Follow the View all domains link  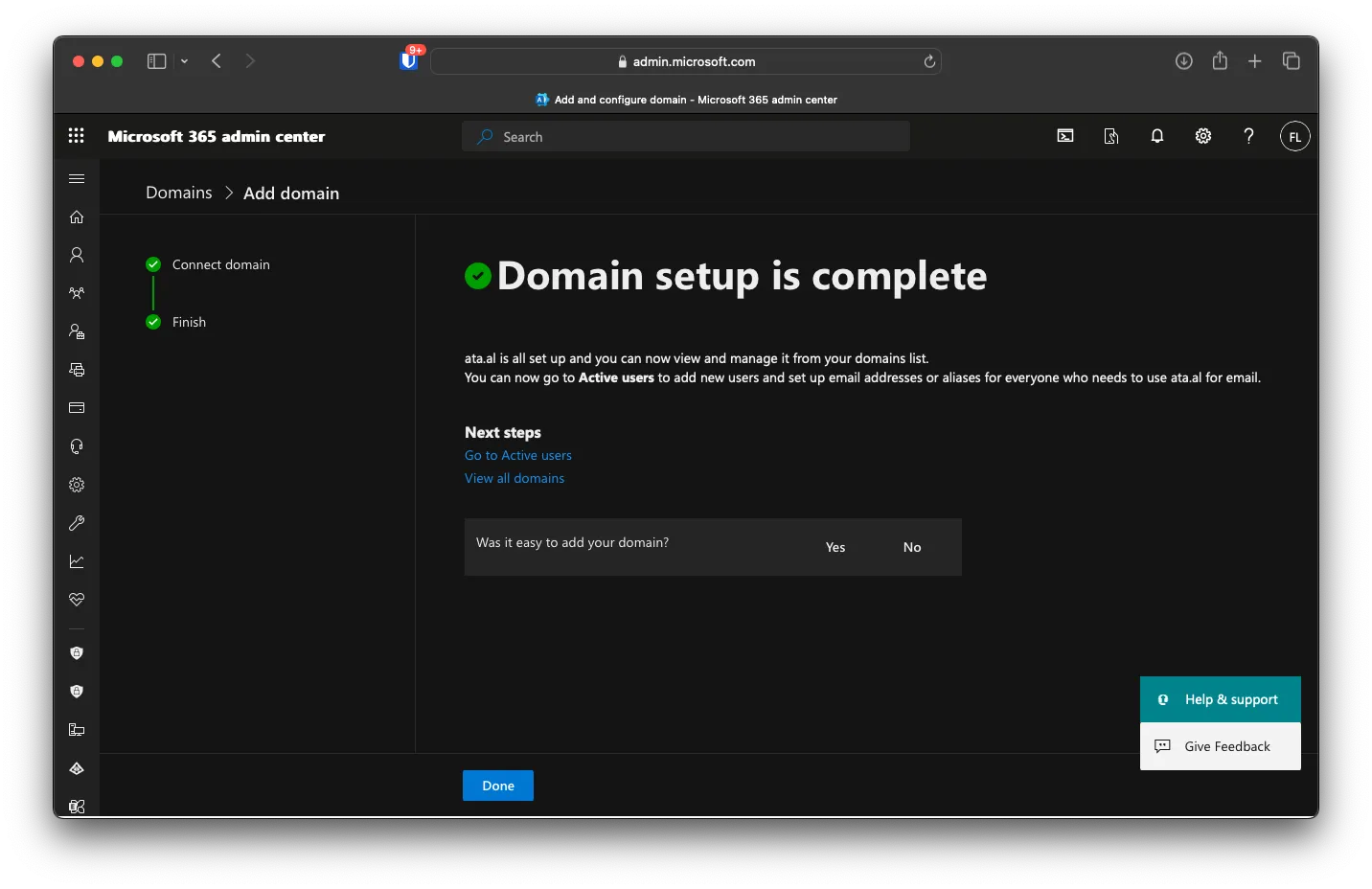(514, 478)
